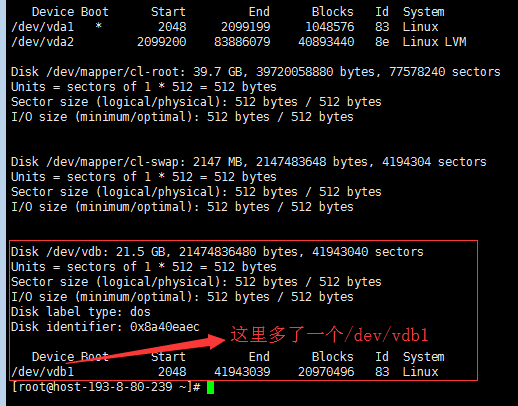Click the 41943039 End value
This screenshot has height=406, width=518.
(x=242, y=372)
